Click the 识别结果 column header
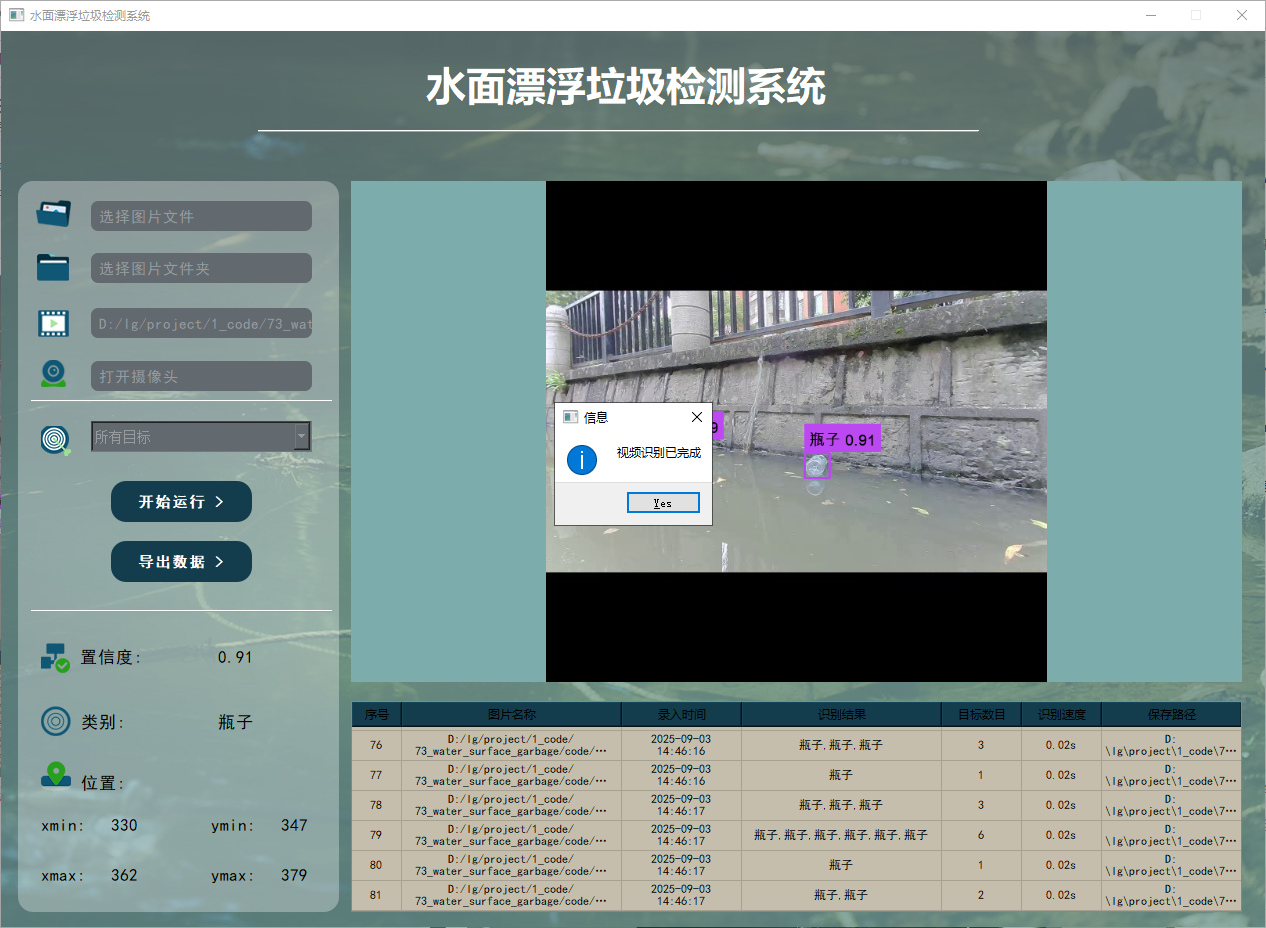The width and height of the screenshot is (1266, 928). pyautogui.click(x=841, y=714)
